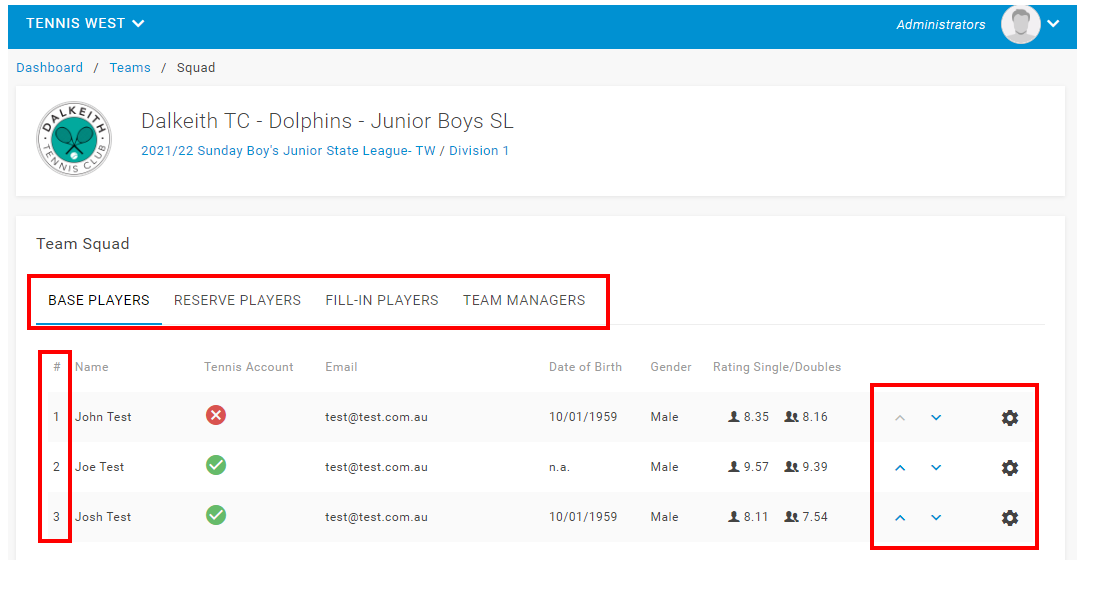Switch to the Team Managers tab
Image resolution: width=1095 pixels, height=601 pixels.
click(x=524, y=300)
